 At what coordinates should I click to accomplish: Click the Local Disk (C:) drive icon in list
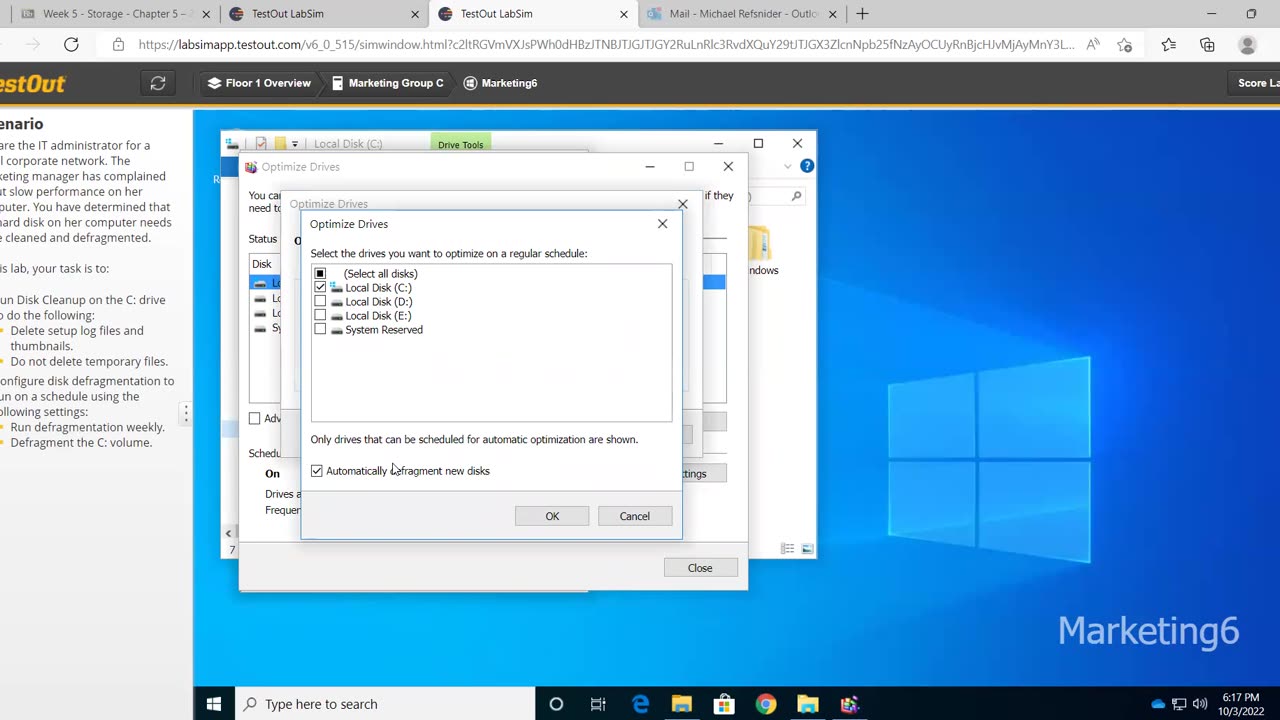click(x=336, y=288)
